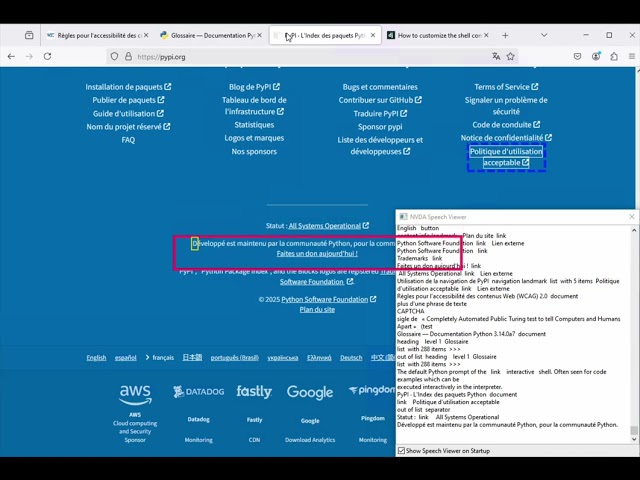Screen dimensions: 640x480
Task: Open Bugs et commentaires link
Action: tap(380, 87)
